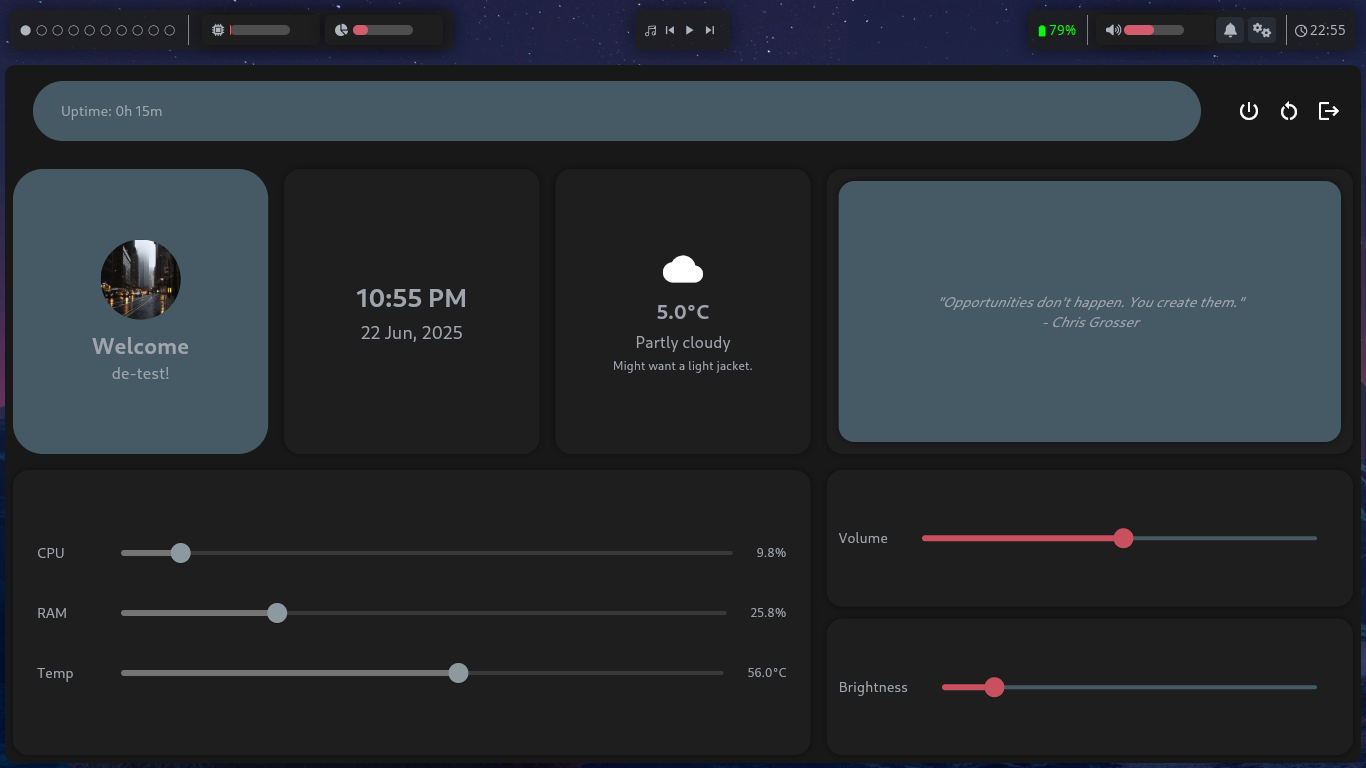Switch to the second workspace dot

point(42,30)
